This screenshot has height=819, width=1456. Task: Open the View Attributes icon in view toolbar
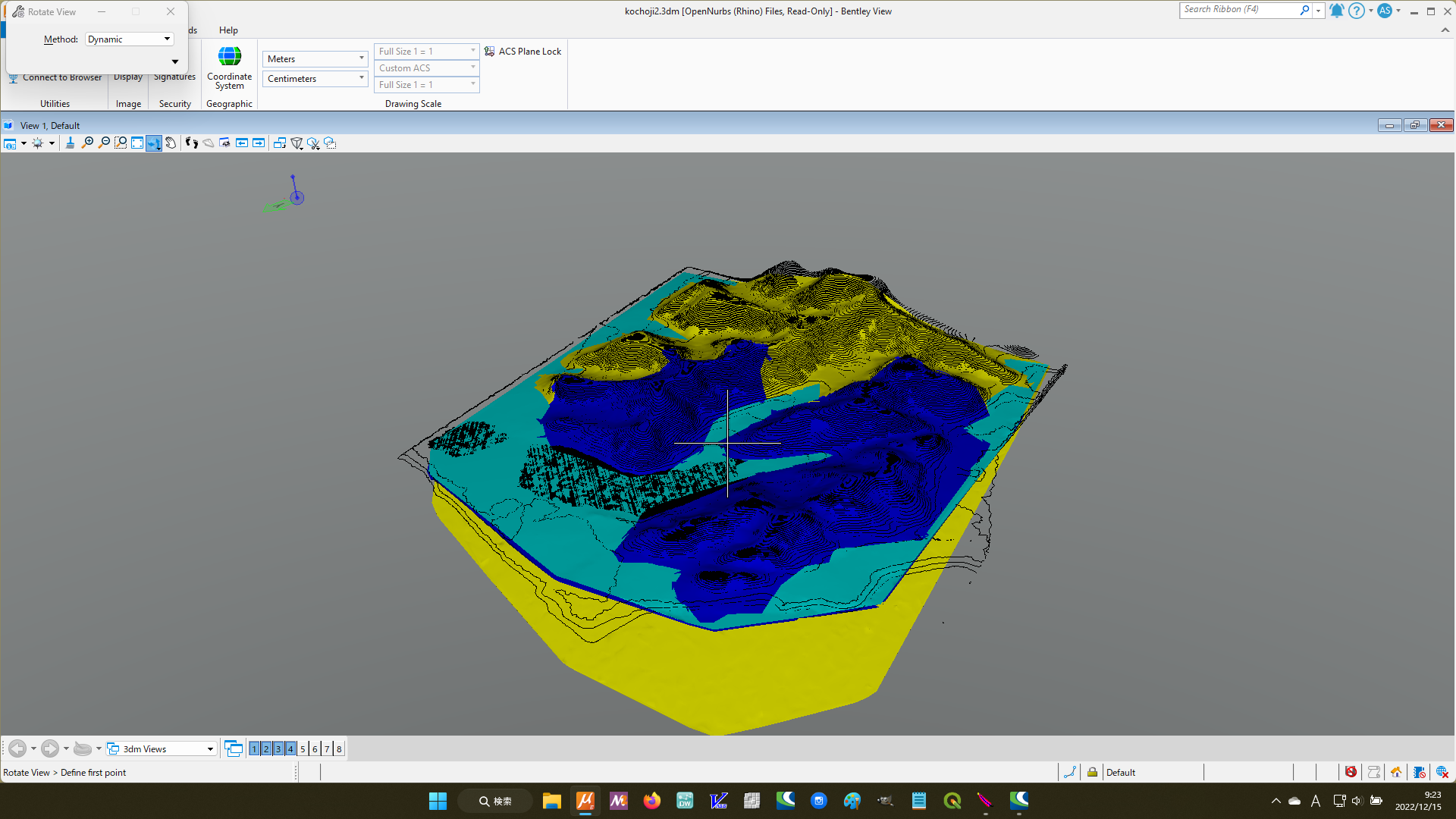[x=10, y=143]
